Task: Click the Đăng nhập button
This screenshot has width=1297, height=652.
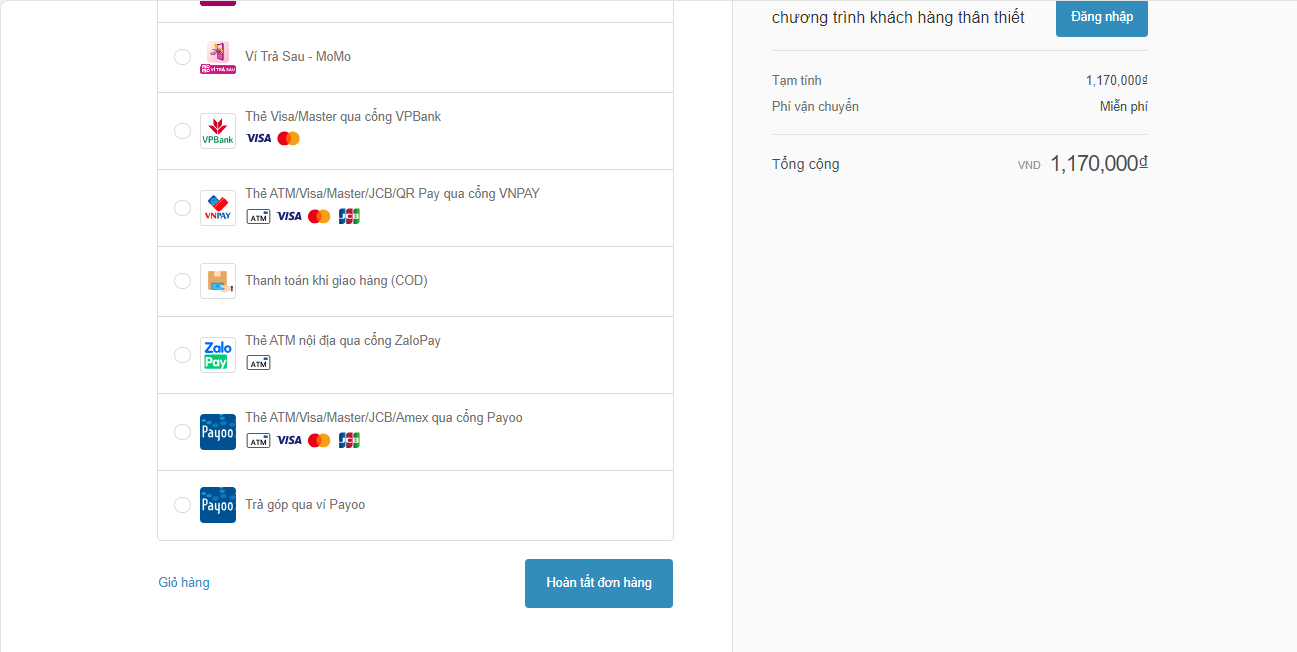Action: [x=1101, y=17]
